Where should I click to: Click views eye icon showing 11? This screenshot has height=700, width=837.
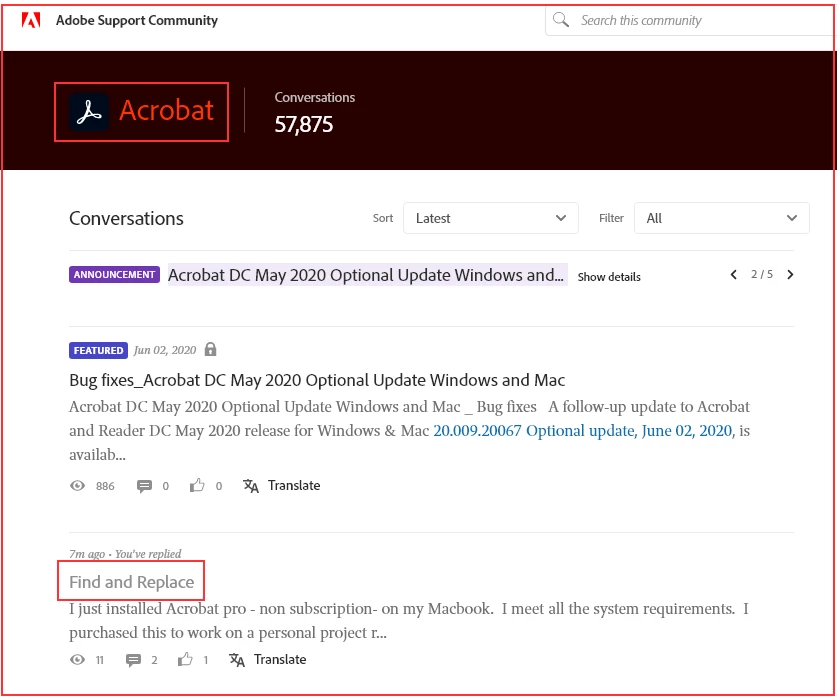click(77, 660)
